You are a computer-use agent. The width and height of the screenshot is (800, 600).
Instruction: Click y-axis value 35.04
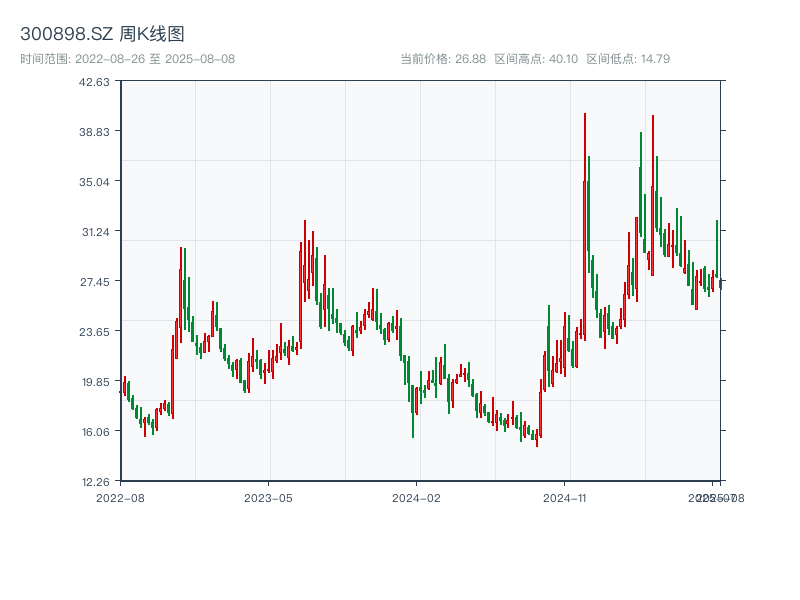tap(94, 182)
